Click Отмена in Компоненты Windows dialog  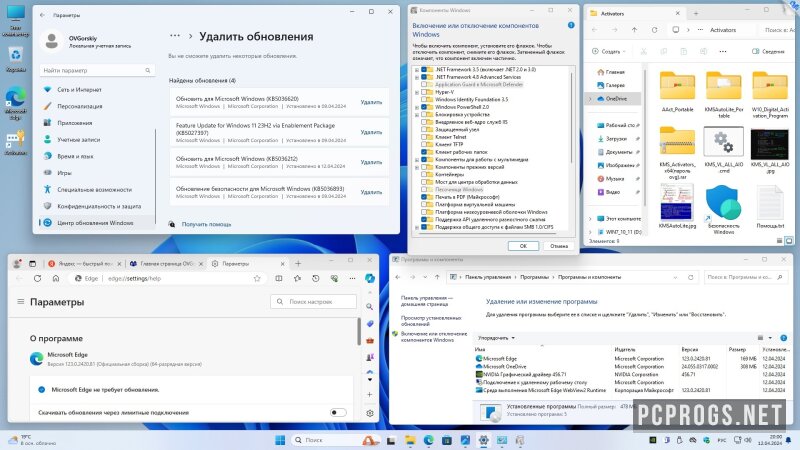click(x=559, y=246)
